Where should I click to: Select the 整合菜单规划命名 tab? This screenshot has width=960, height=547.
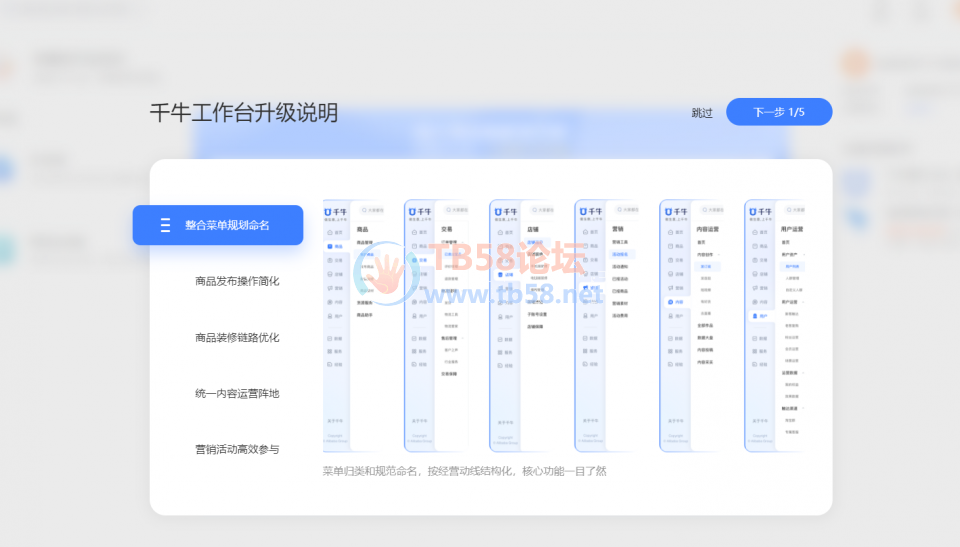click(x=218, y=225)
